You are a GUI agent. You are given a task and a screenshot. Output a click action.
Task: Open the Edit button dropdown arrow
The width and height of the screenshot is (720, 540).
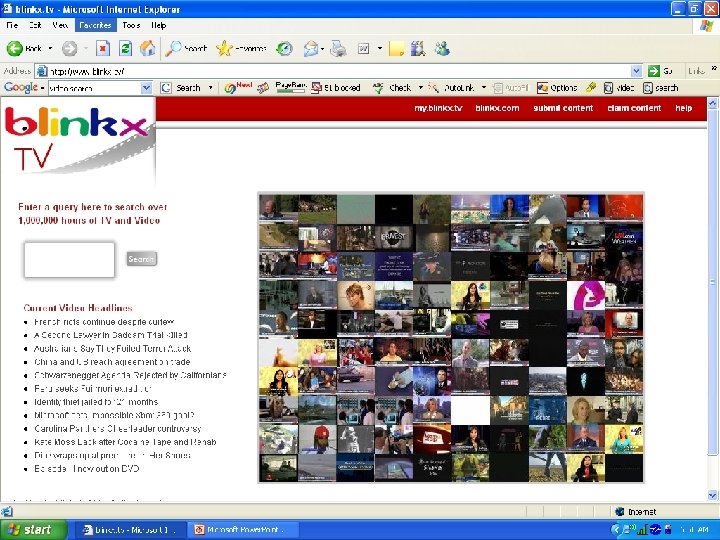(x=380, y=48)
